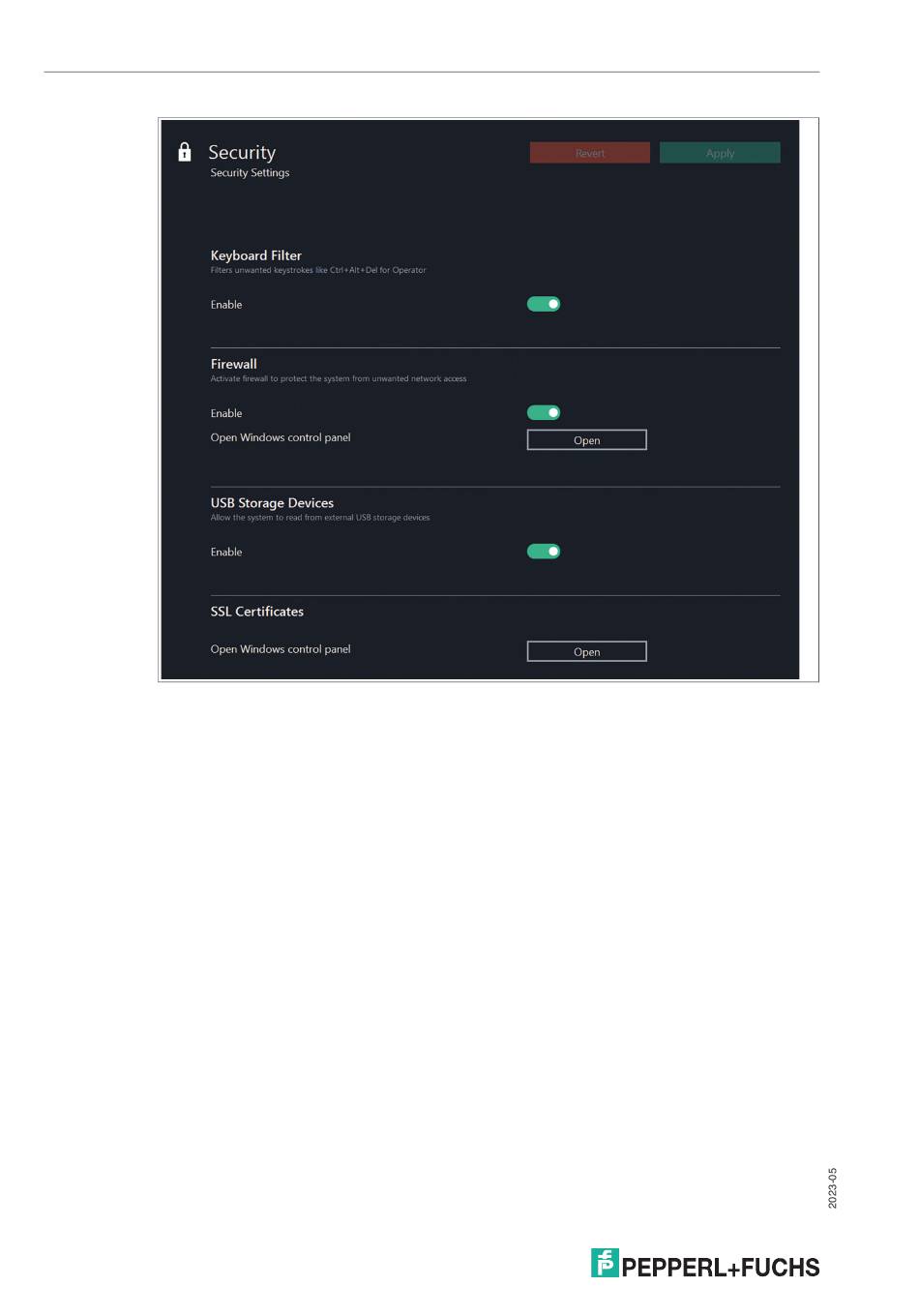Click the Security Settings subtitle
This screenshot has width=919, height=1316.
(250, 173)
